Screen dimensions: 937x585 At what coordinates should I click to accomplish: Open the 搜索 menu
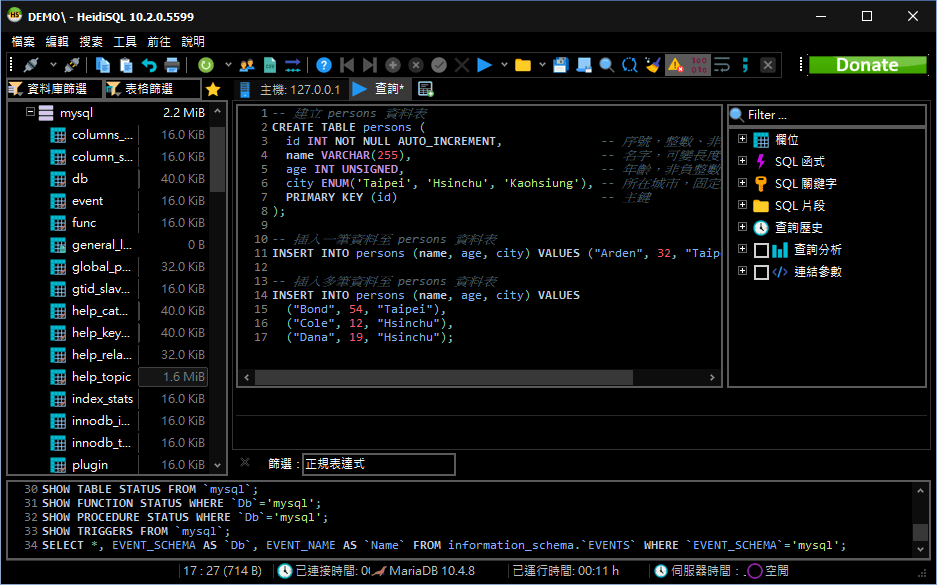91,42
